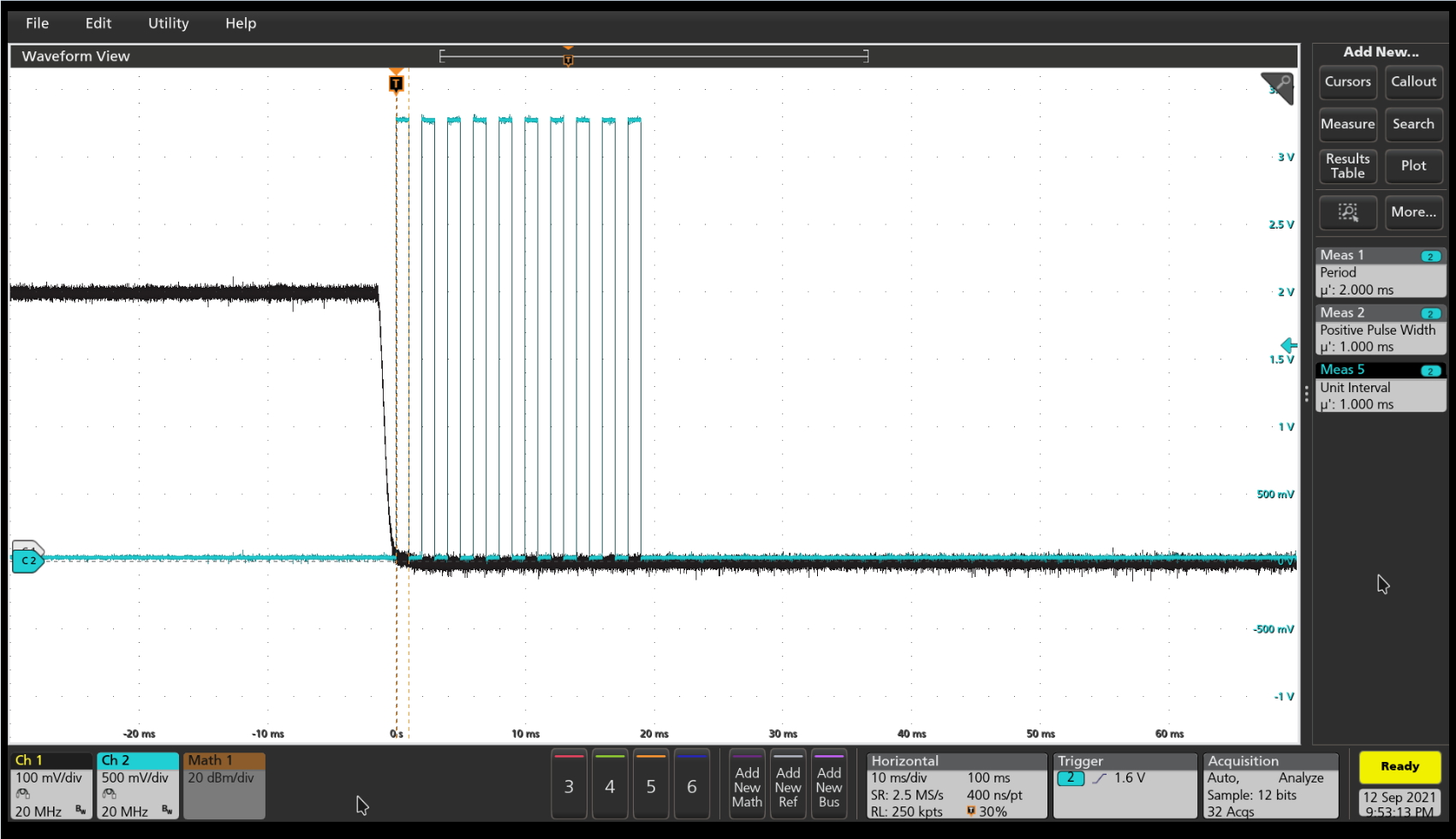Activate the zoom magnifier icon
This screenshot has height=839, width=1456.
[x=1347, y=212]
